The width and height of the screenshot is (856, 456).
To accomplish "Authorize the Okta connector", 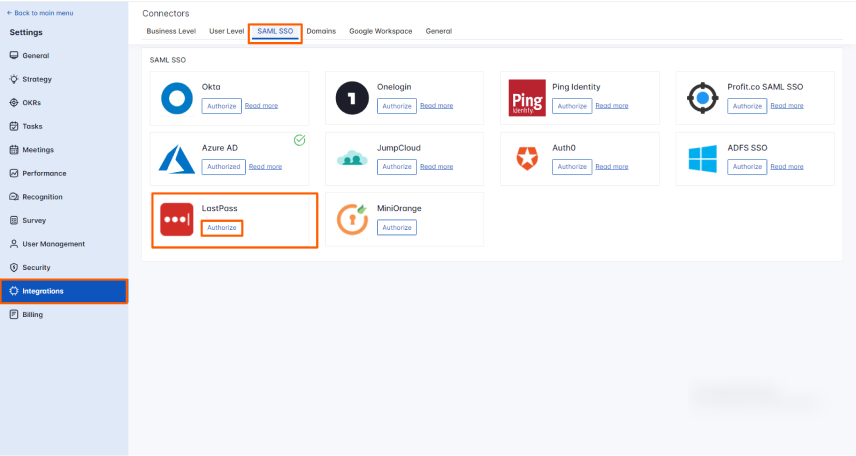I will tap(222, 106).
